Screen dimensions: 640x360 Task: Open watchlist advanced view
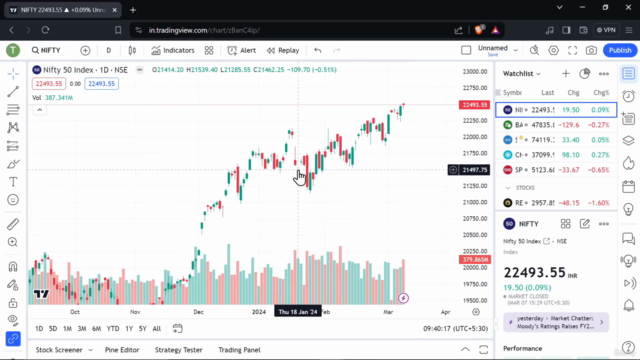coord(584,73)
